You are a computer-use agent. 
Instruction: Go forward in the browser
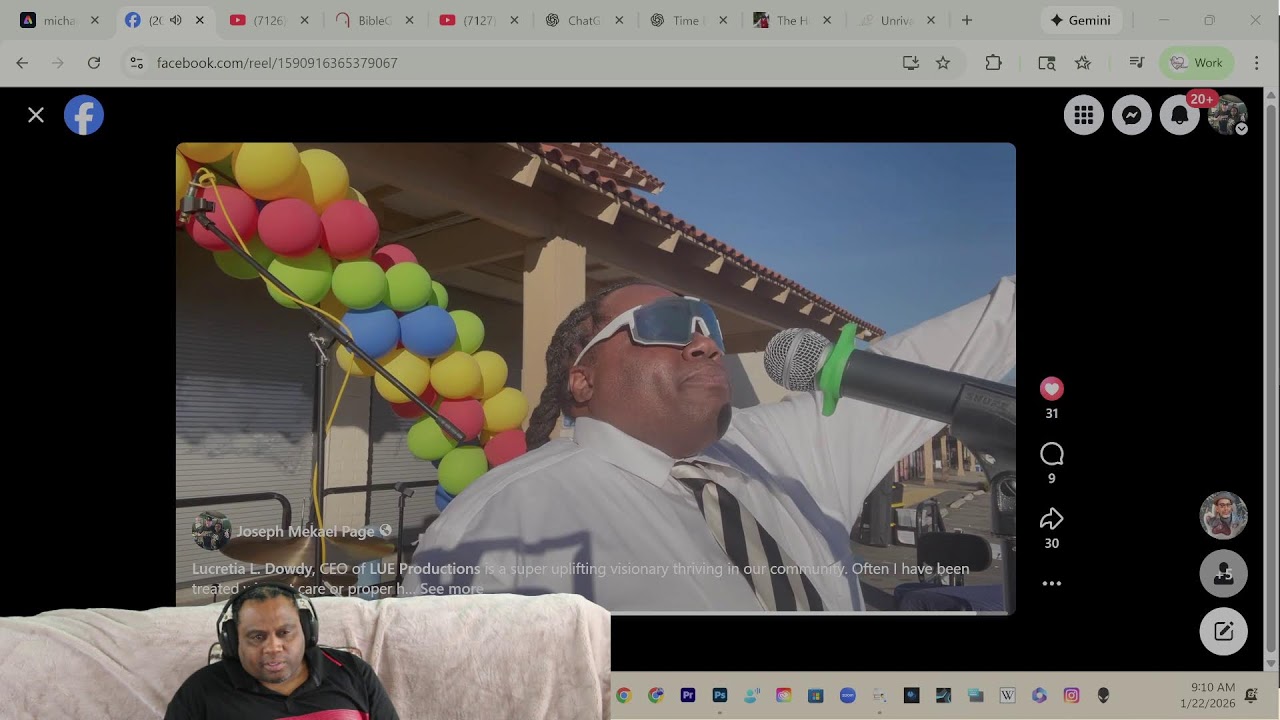tap(58, 62)
